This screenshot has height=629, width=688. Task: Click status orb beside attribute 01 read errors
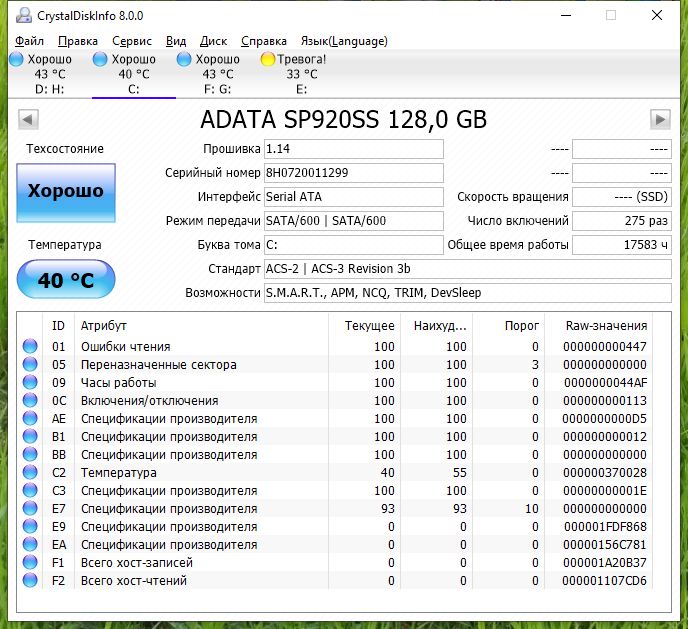coord(29,347)
